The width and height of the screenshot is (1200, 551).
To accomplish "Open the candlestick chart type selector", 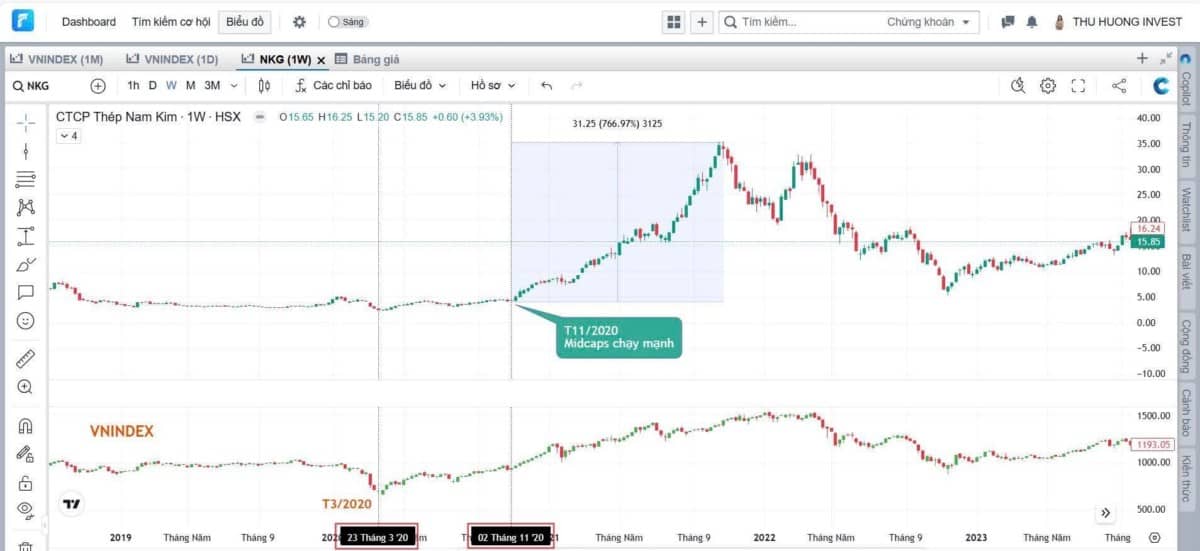I will 266,86.
